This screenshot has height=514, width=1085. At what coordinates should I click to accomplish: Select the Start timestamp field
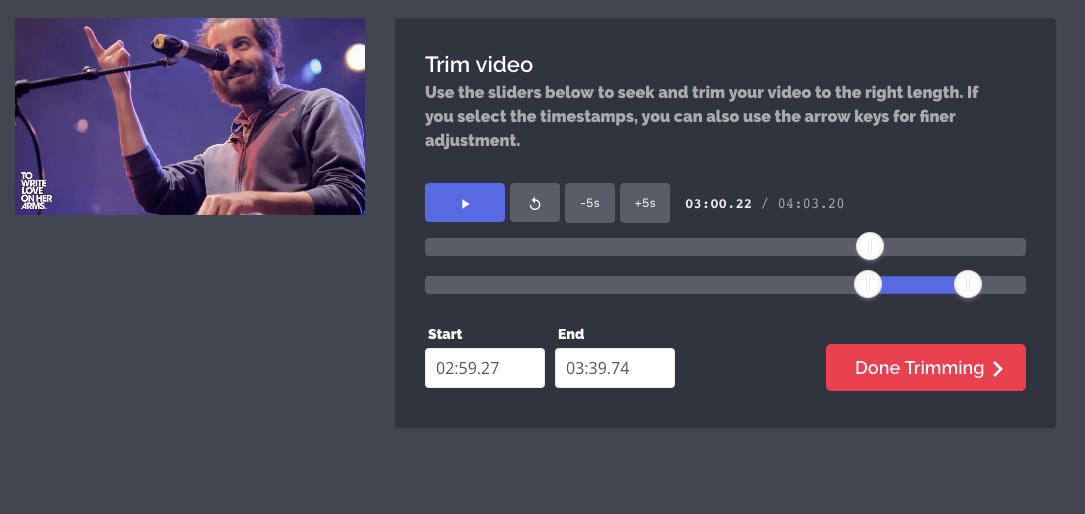[484, 368]
